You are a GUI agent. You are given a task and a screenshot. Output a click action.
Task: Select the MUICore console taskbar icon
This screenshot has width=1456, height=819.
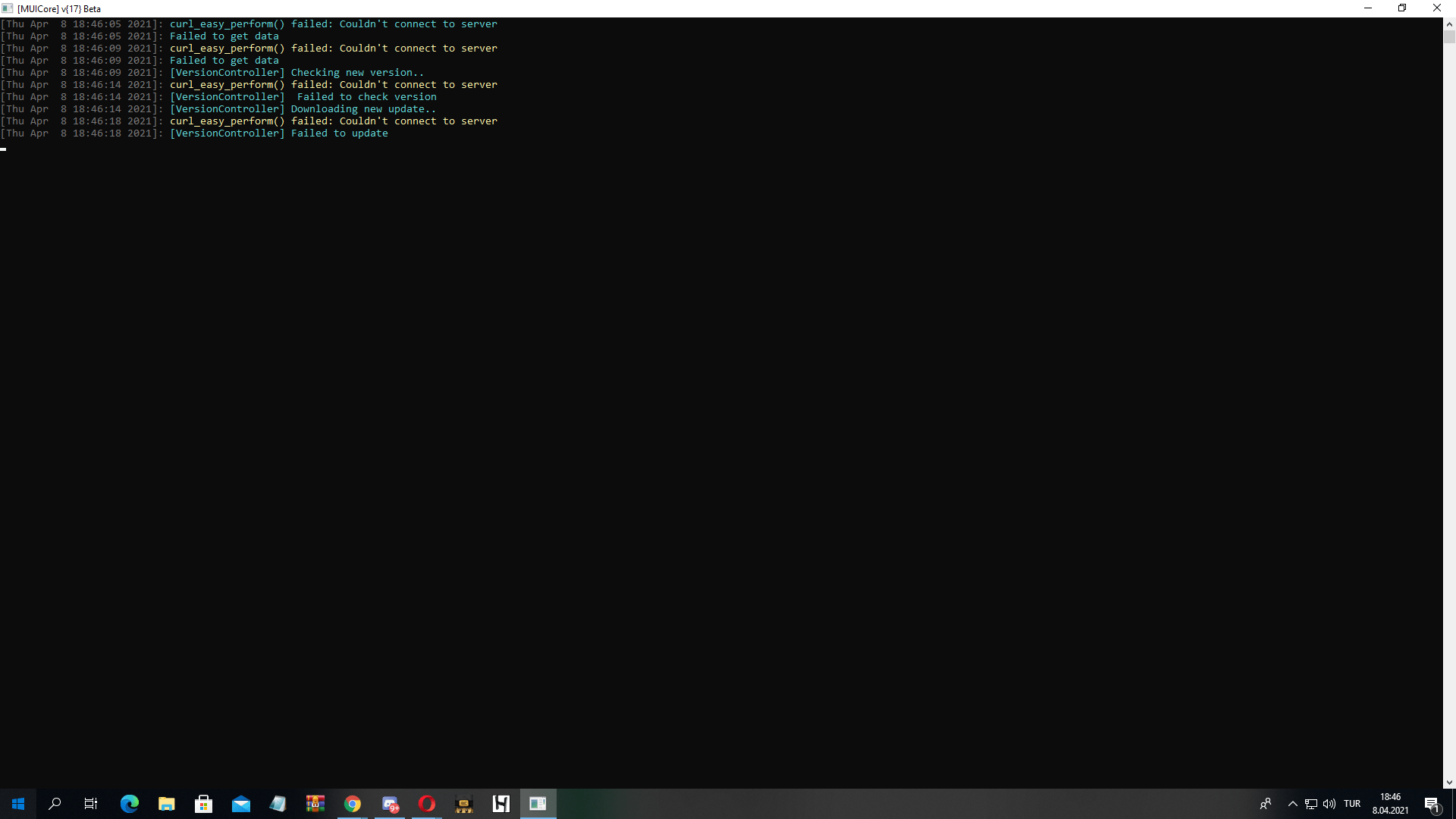pyautogui.click(x=538, y=804)
